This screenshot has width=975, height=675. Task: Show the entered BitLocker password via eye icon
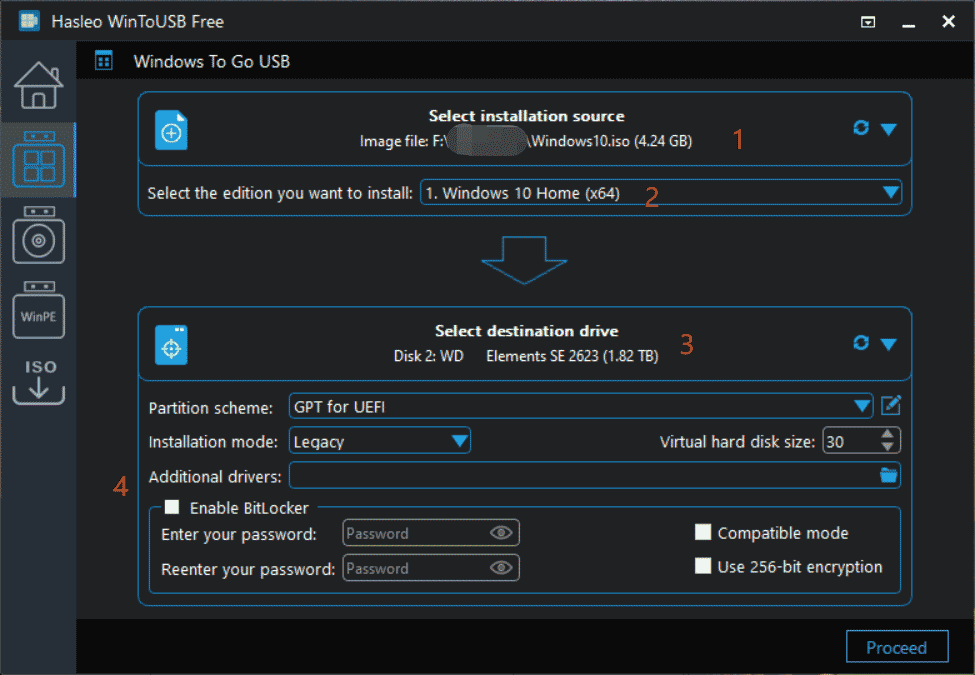point(501,532)
